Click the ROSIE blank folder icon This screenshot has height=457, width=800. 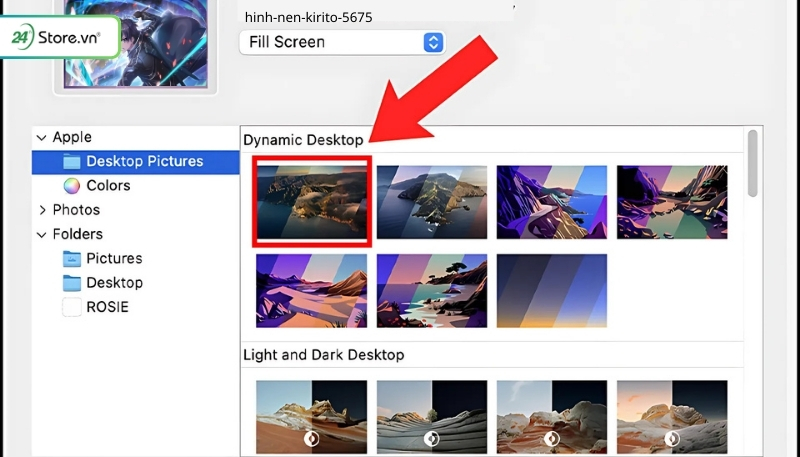(x=71, y=307)
